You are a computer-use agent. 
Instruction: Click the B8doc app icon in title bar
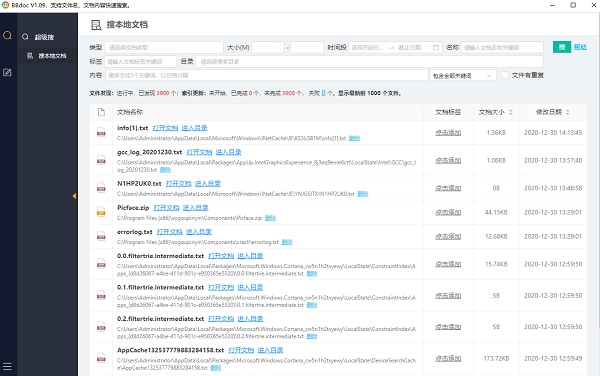[x=5, y=5]
